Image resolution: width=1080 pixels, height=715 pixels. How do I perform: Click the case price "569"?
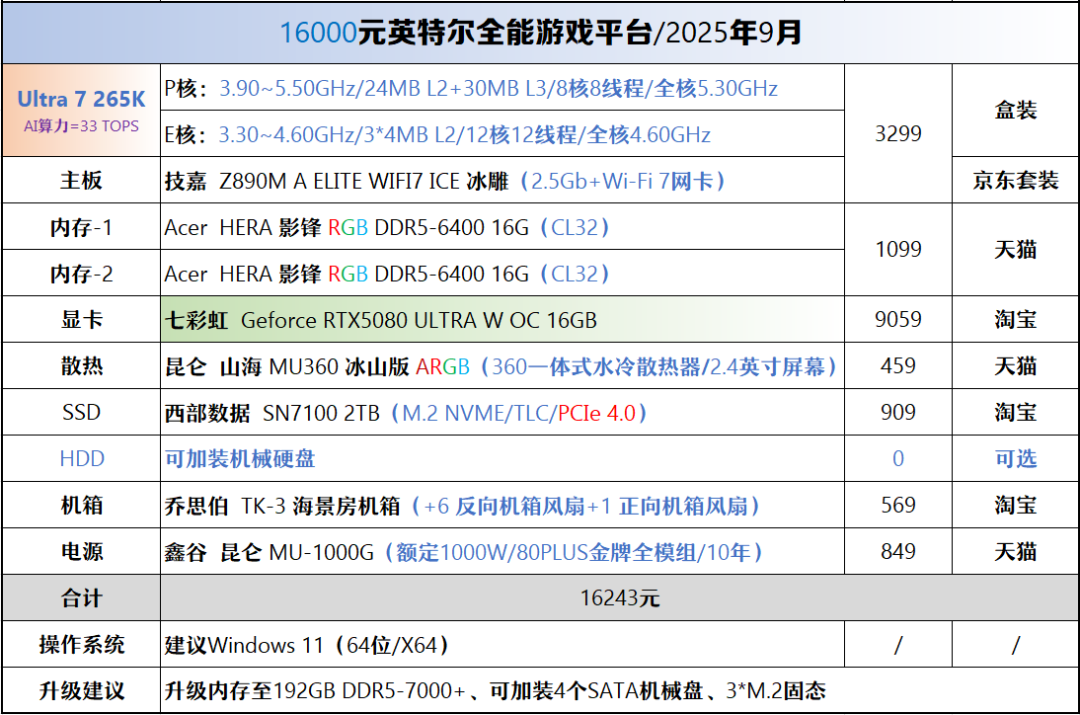(898, 506)
